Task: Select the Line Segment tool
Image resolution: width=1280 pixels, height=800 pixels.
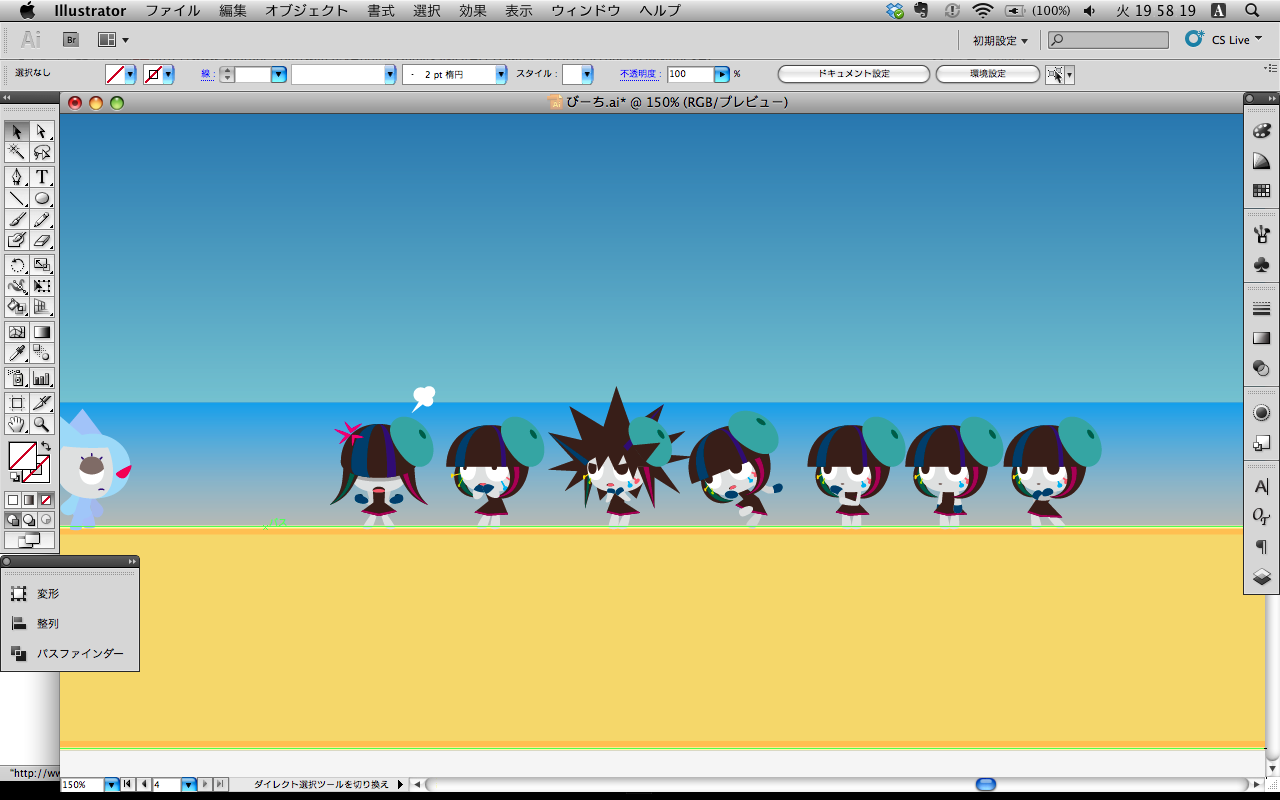Action: (17, 198)
